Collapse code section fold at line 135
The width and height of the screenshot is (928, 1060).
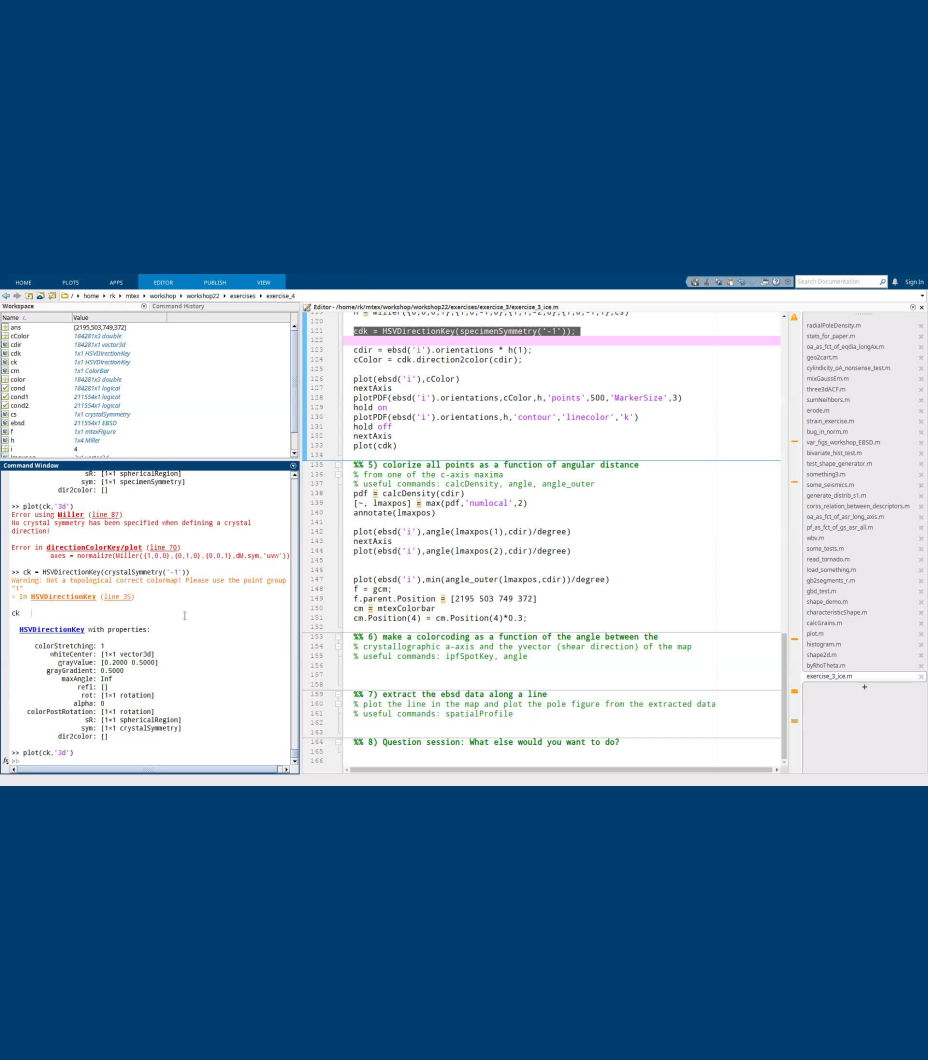pyautogui.click(x=338, y=465)
